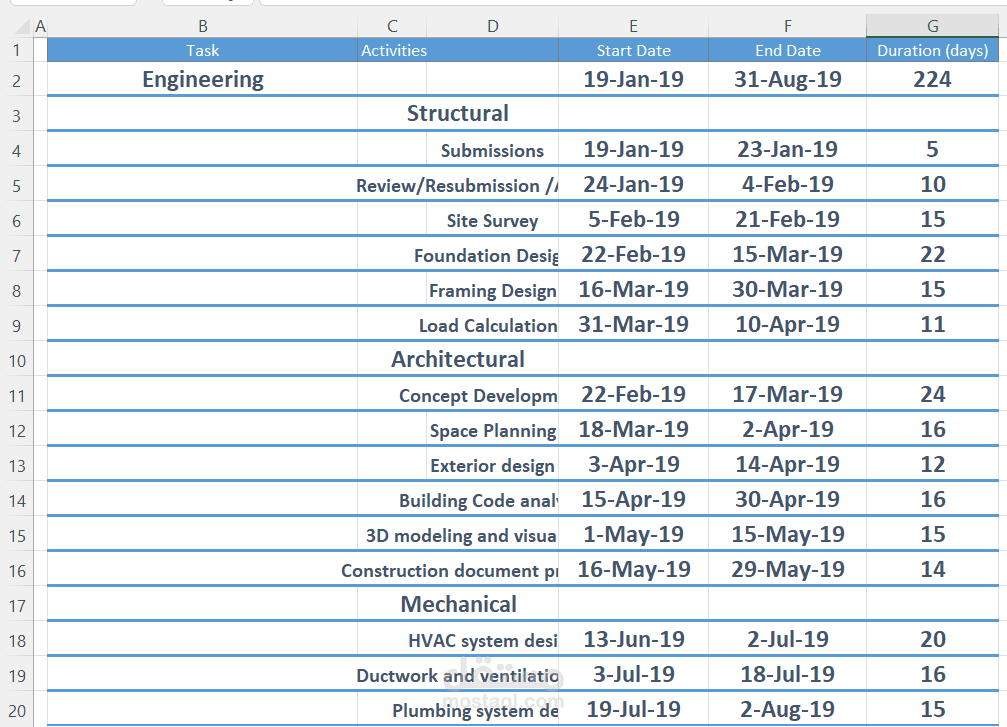Click the Duration (days) header cell
Viewport: 1007px width, 727px height.
point(933,50)
